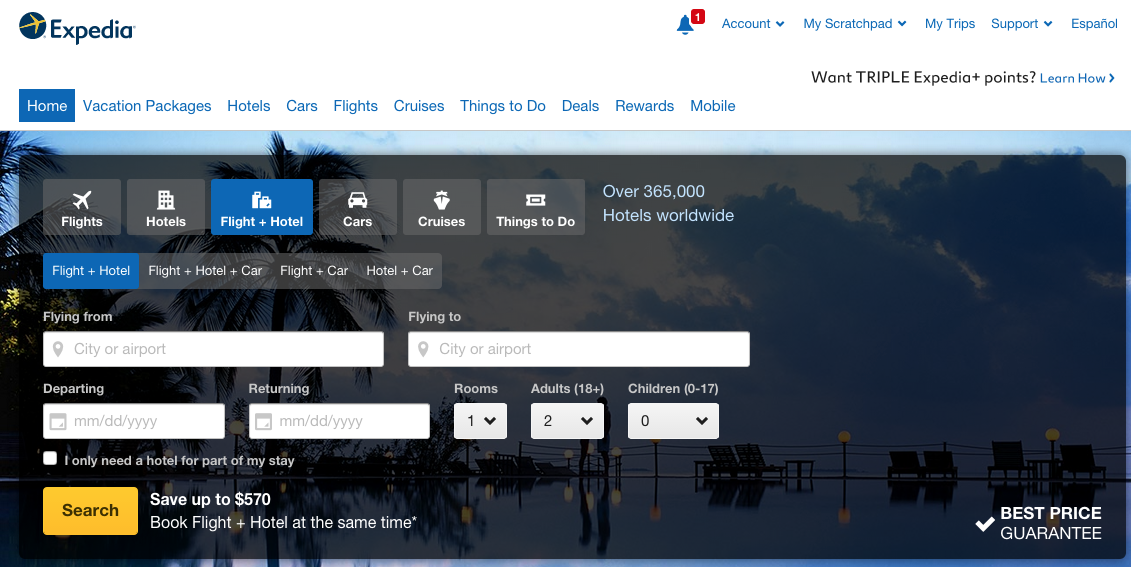This screenshot has height=567, width=1131.
Task: Click the Expedia logo
Action: [x=77, y=28]
